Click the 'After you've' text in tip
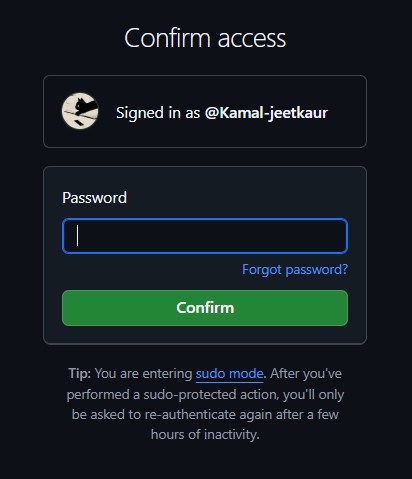The height and width of the screenshot is (479, 412). [306, 373]
